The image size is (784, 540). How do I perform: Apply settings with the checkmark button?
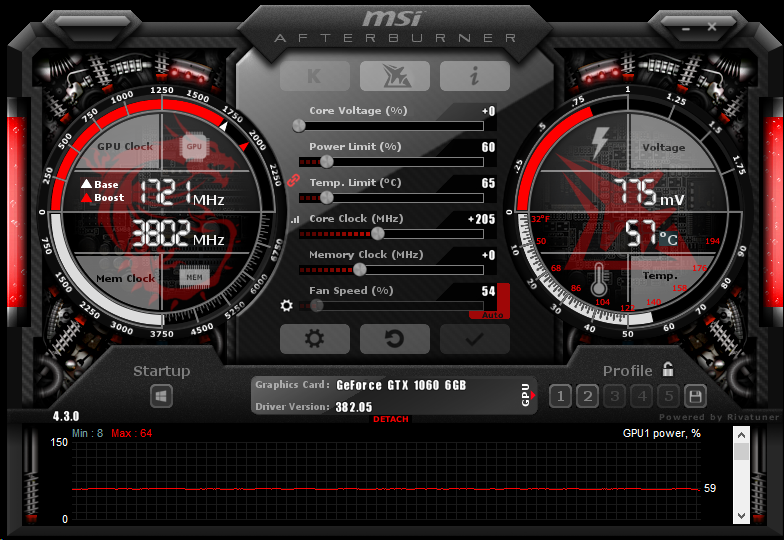click(474, 339)
